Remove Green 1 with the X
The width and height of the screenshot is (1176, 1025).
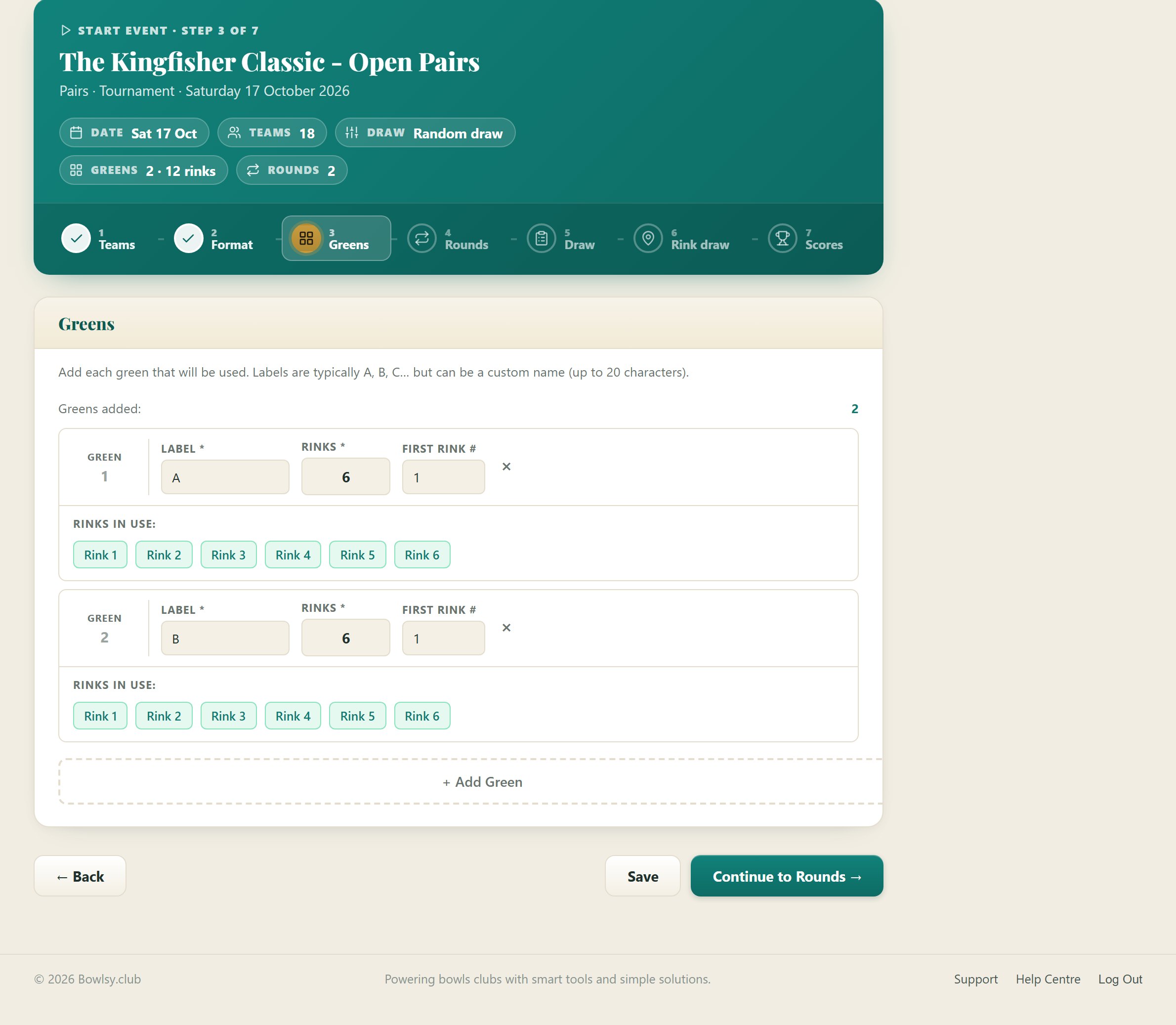tap(506, 467)
